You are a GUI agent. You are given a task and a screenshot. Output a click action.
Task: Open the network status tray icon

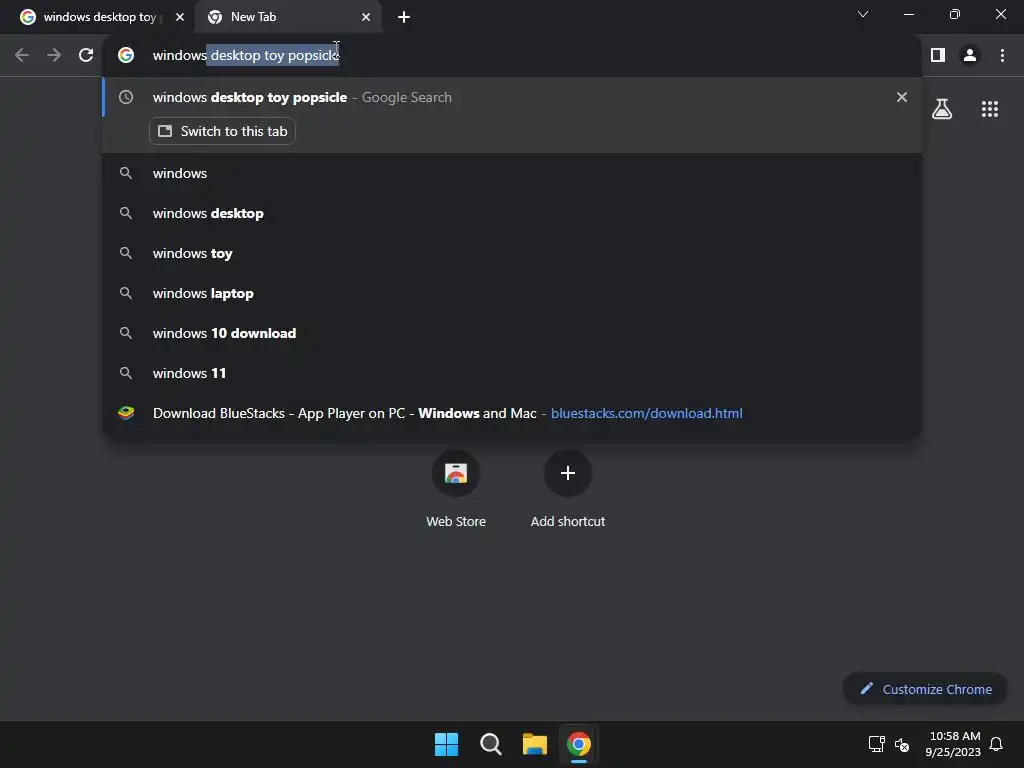876,744
